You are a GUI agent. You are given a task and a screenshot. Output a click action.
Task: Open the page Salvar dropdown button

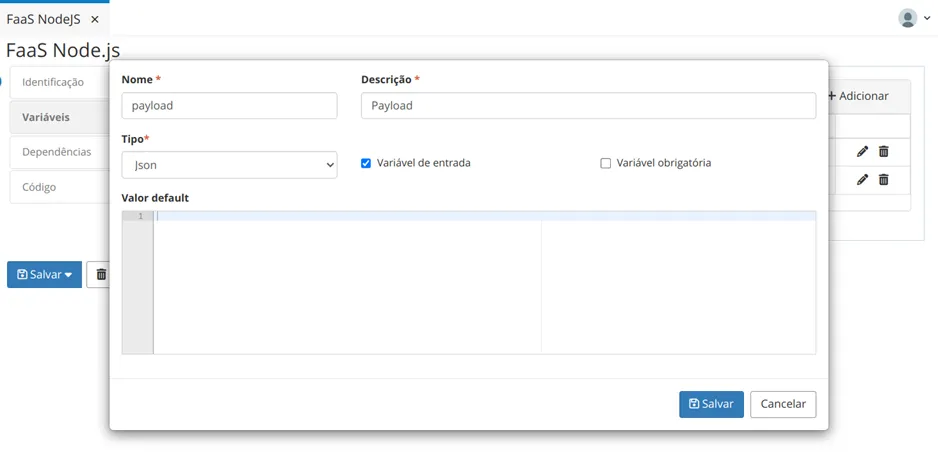pyautogui.click(x=44, y=274)
